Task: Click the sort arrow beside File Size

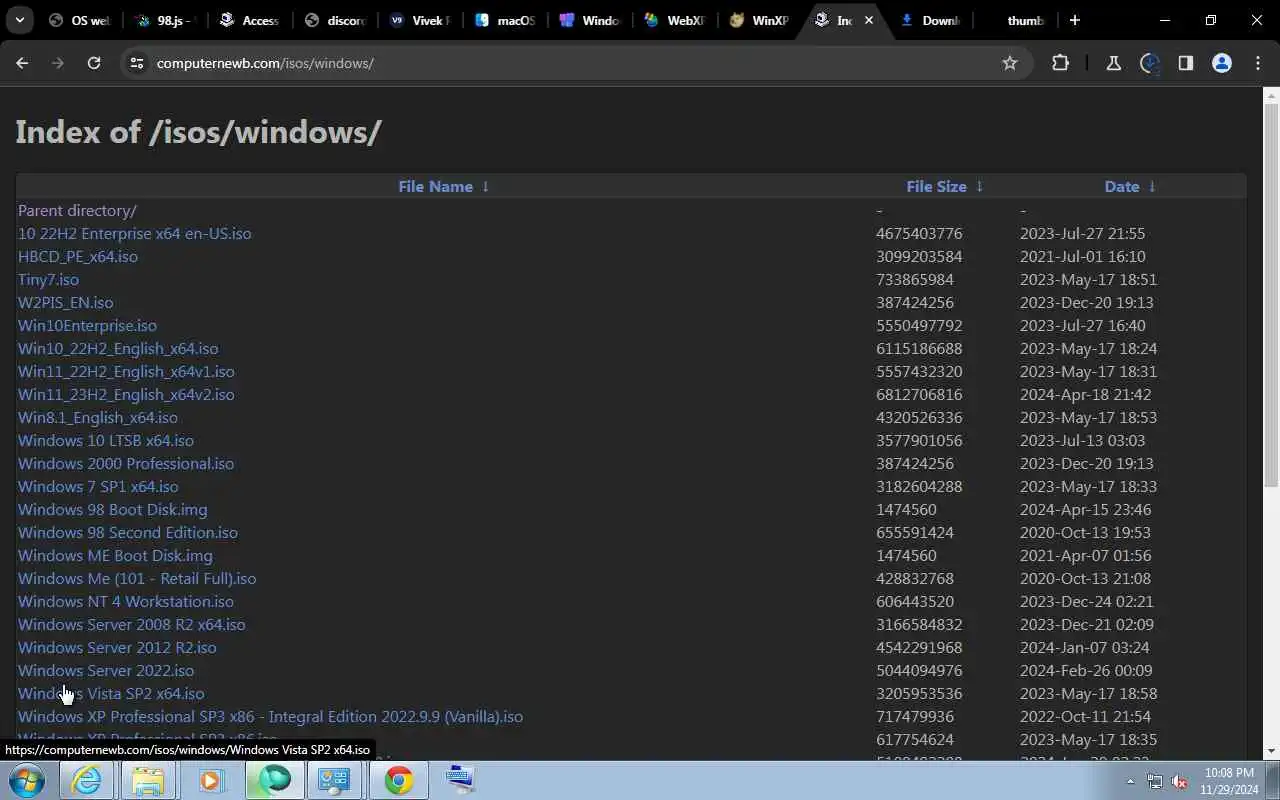Action: click(979, 186)
